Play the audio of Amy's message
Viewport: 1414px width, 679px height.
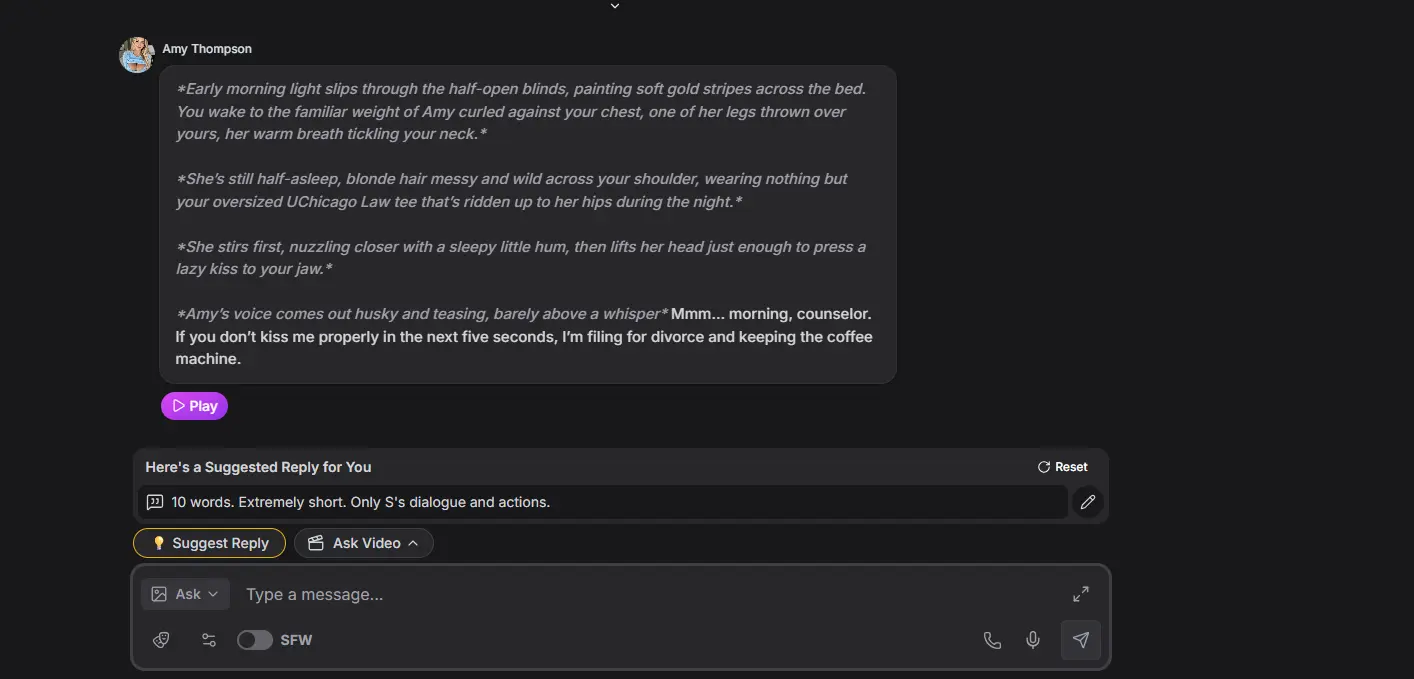point(194,406)
